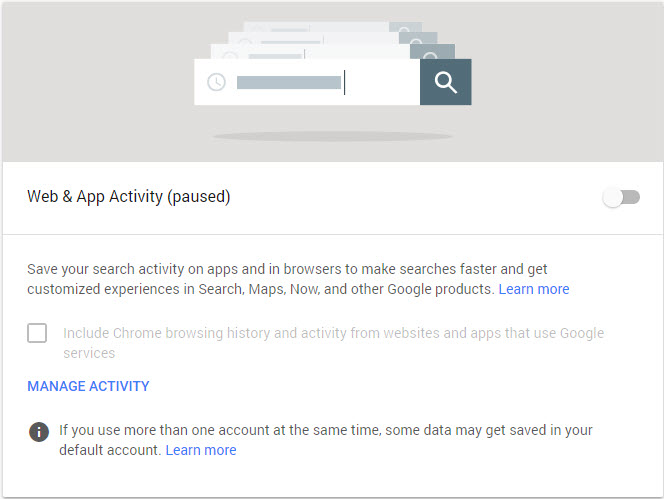
Task: Open Learn more link after default account
Action: click(201, 450)
